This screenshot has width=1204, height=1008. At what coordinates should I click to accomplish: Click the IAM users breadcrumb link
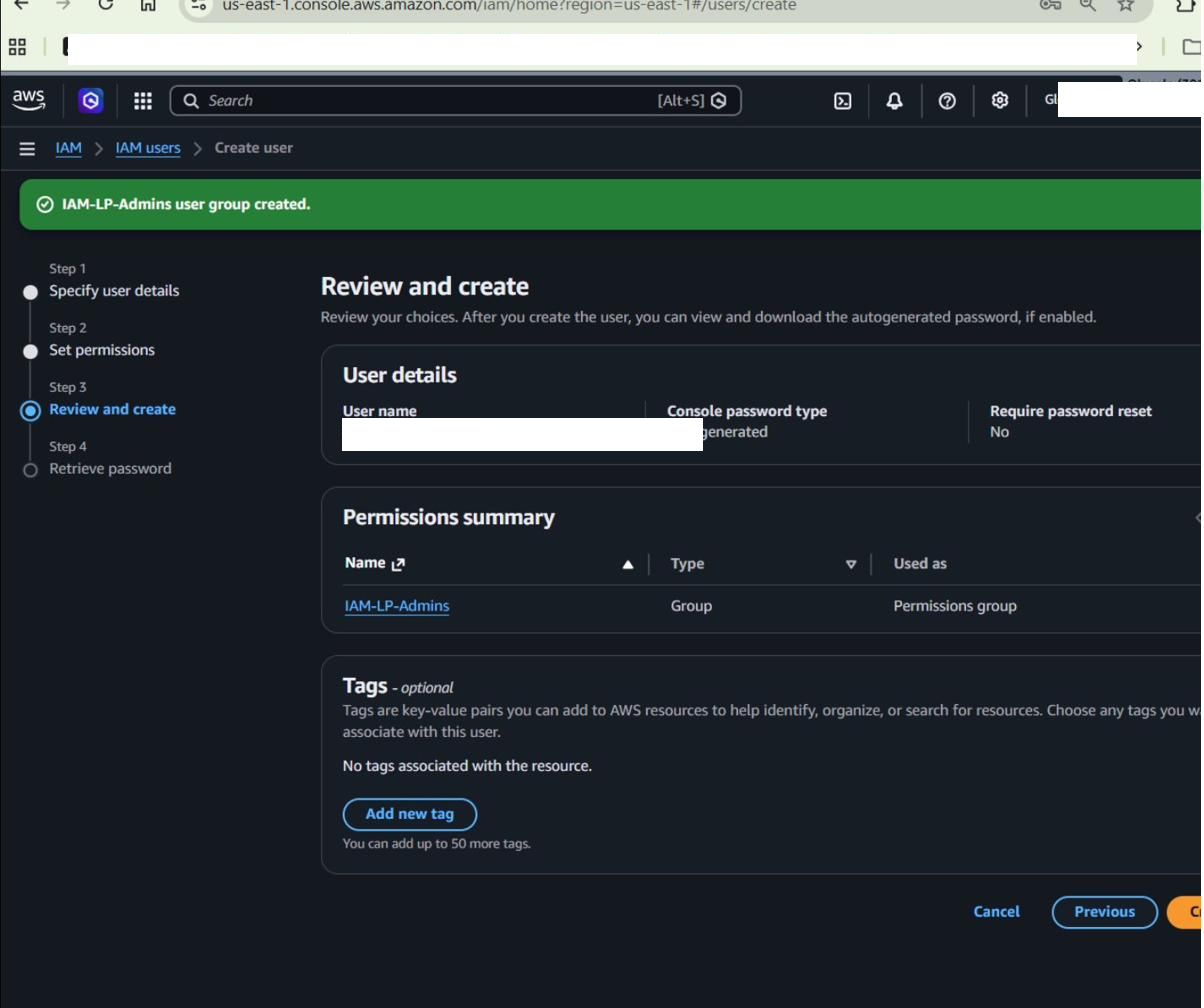[x=148, y=148]
